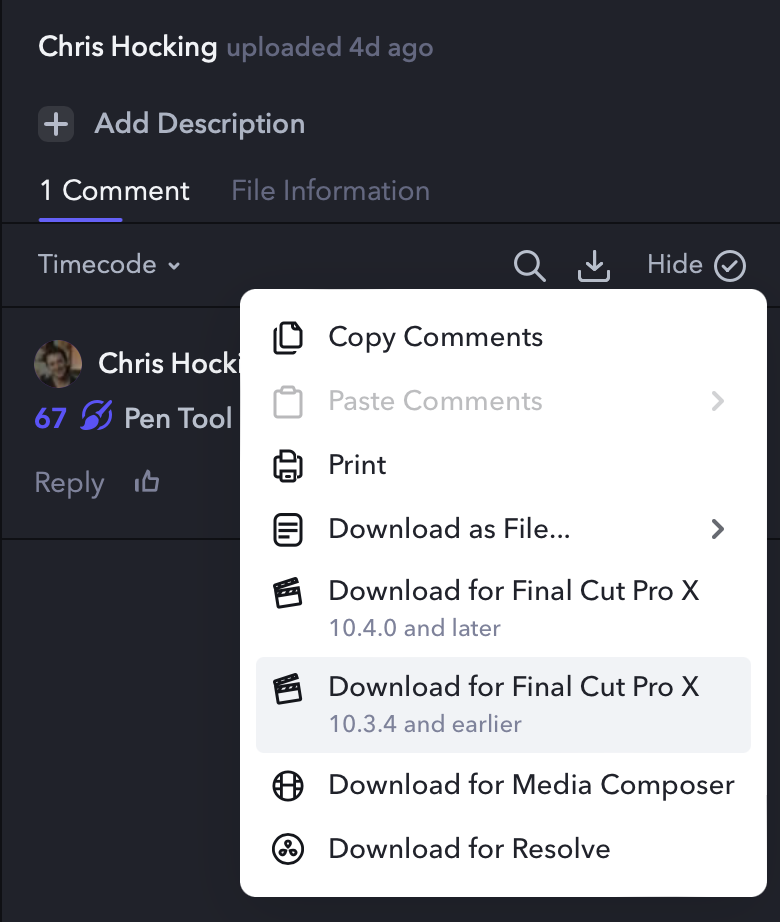
Task: Open the Timecode sort dropdown
Action: [109, 265]
